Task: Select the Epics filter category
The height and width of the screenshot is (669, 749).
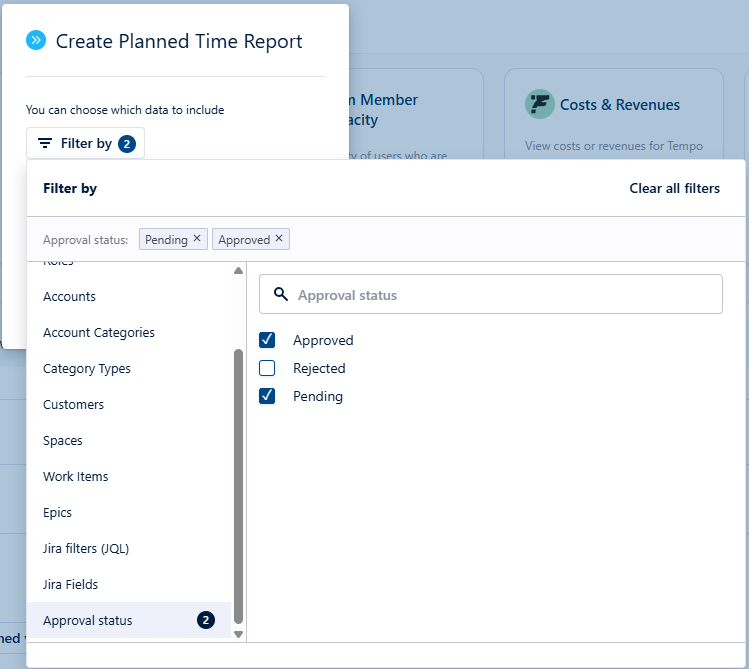Action: tap(129, 512)
